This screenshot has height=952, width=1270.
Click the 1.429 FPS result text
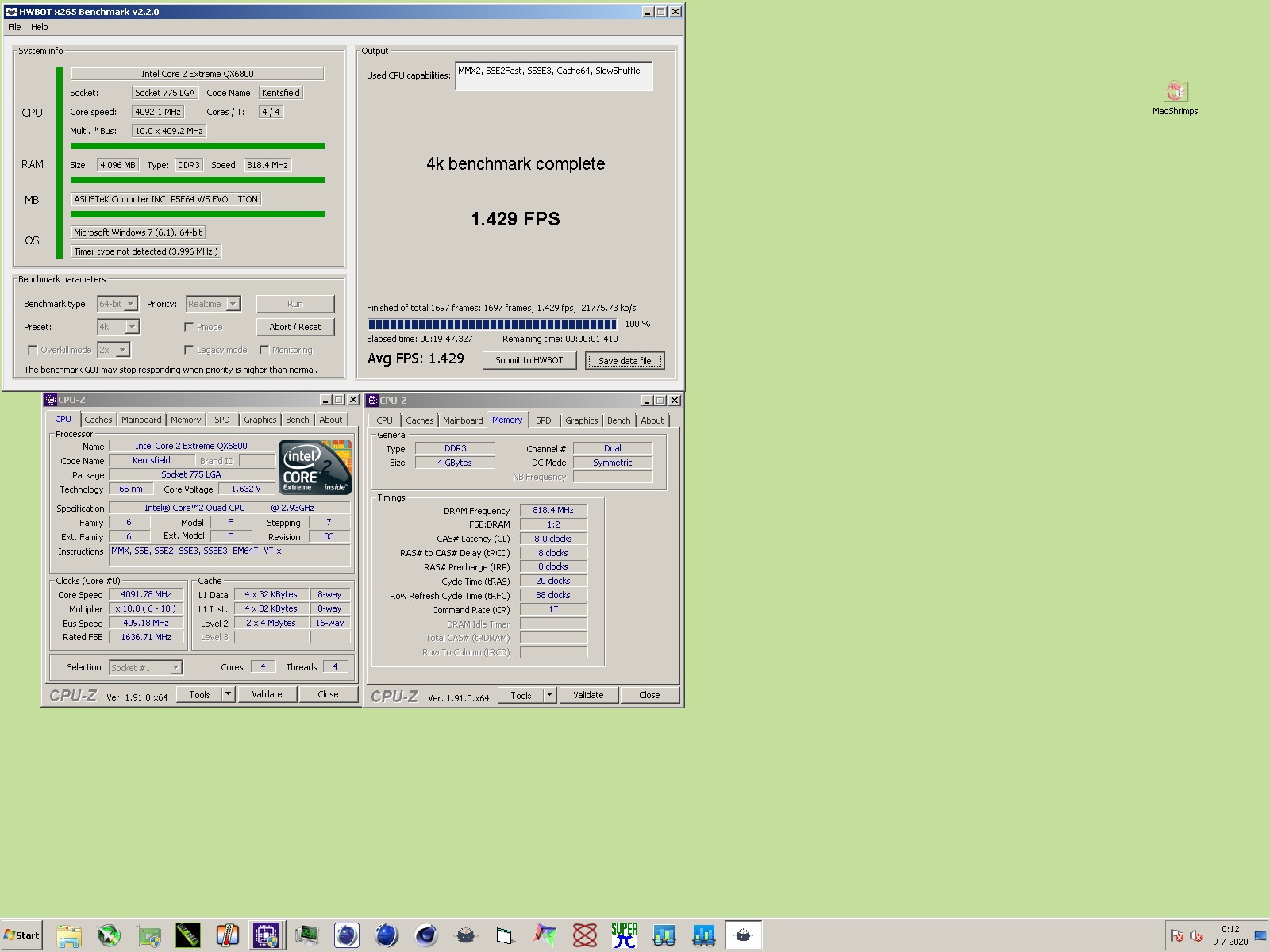[x=516, y=219]
